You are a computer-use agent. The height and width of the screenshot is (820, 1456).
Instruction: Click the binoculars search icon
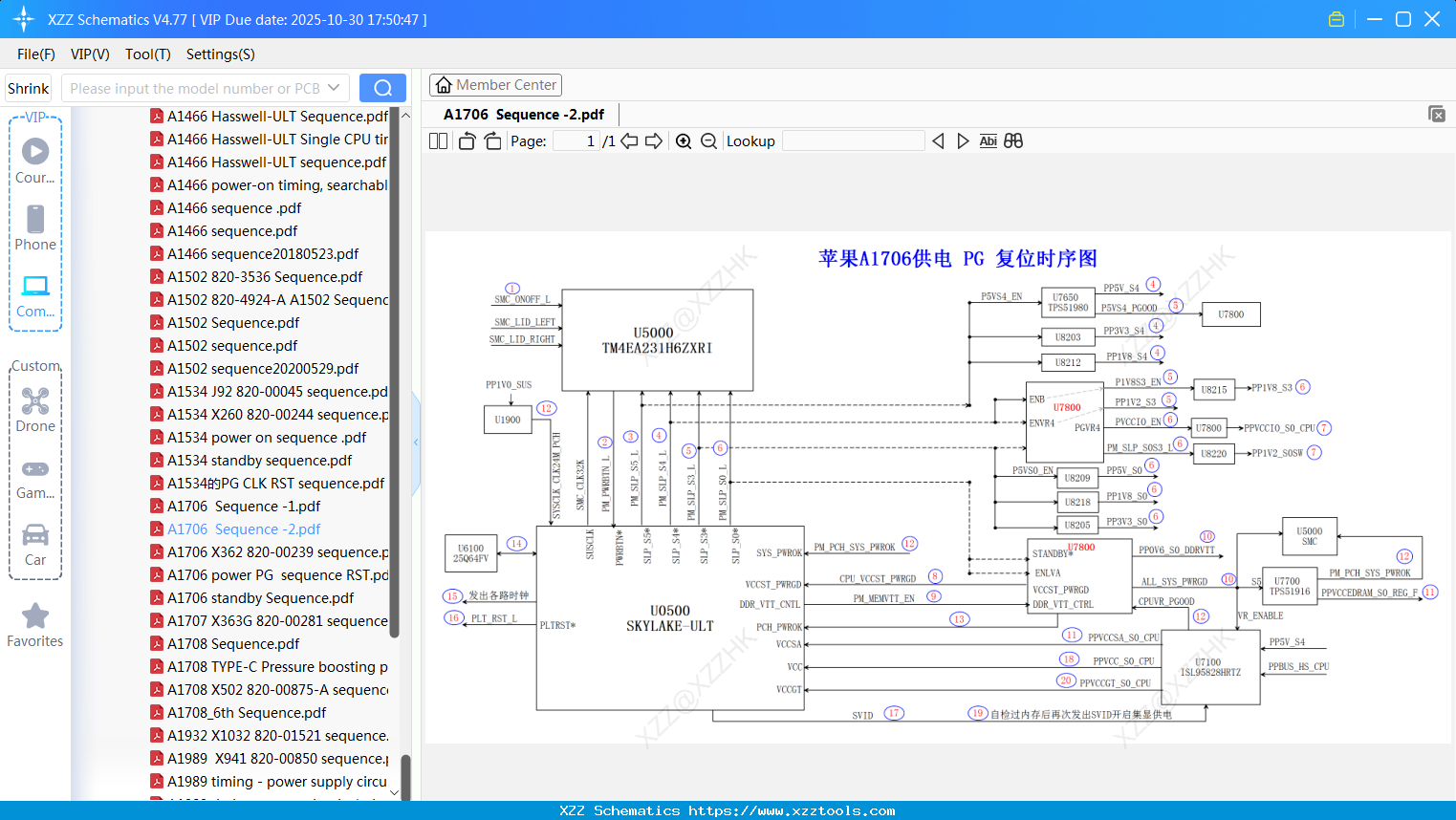pos(1013,141)
